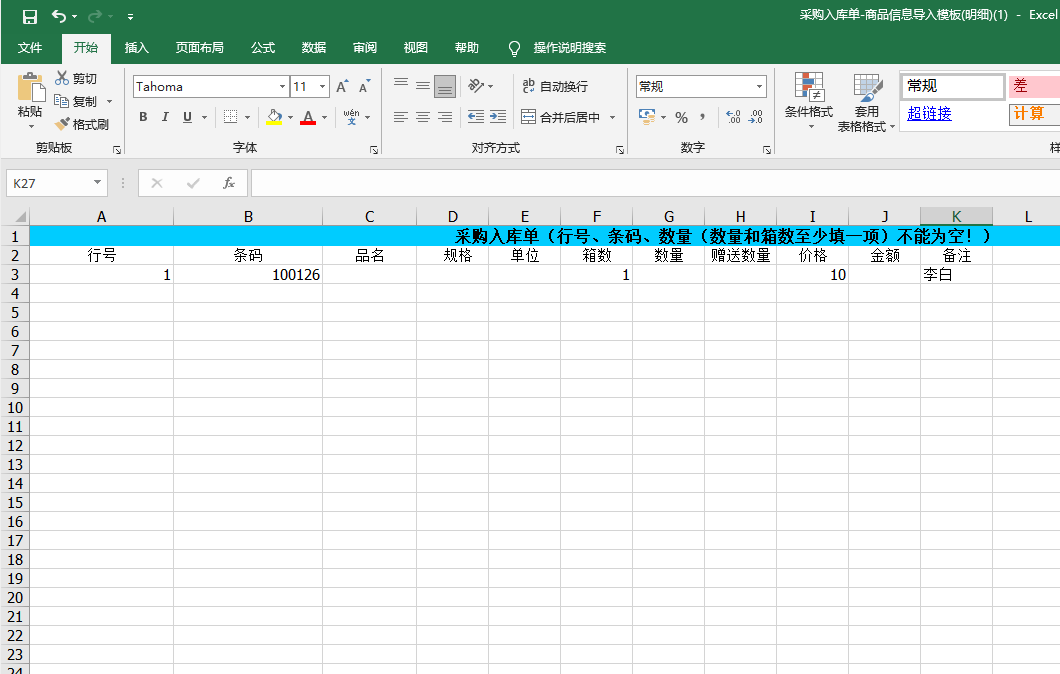This screenshot has width=1060, height=674.
Task: Switch to the 公式 tab
Action: 263,47
